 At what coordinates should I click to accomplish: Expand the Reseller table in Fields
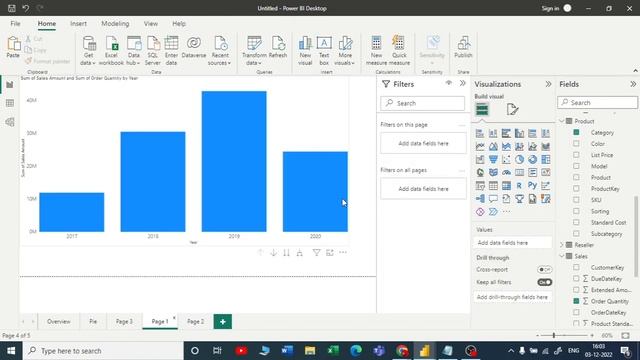point(562,245)
